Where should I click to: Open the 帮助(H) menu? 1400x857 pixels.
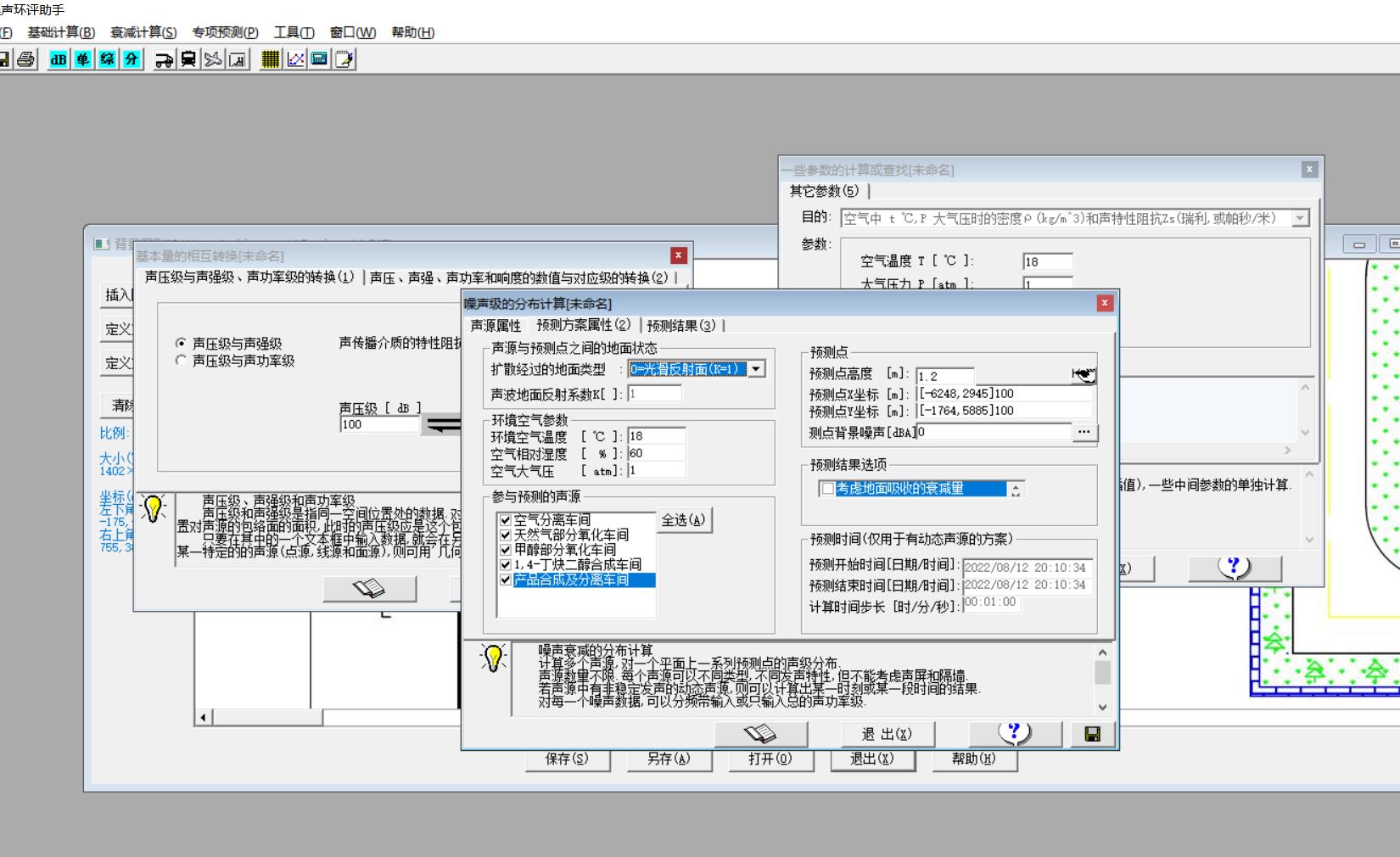point(412,32)
